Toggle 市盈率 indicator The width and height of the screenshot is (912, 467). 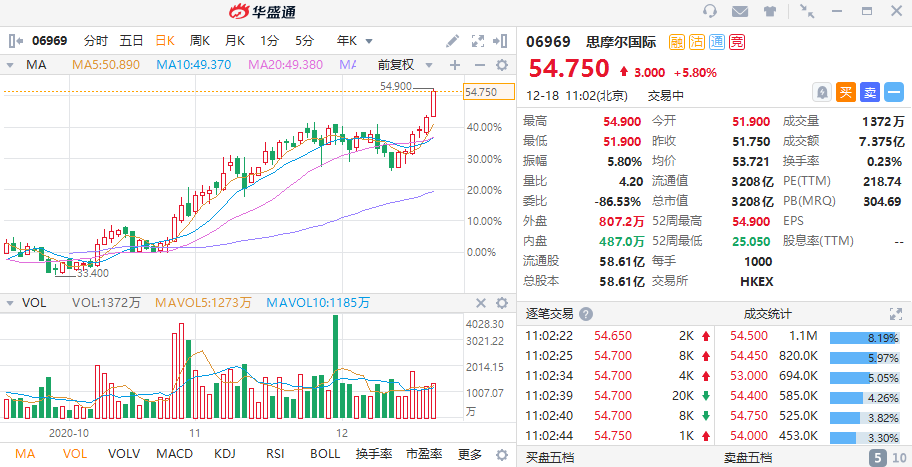tap(423, 454)
